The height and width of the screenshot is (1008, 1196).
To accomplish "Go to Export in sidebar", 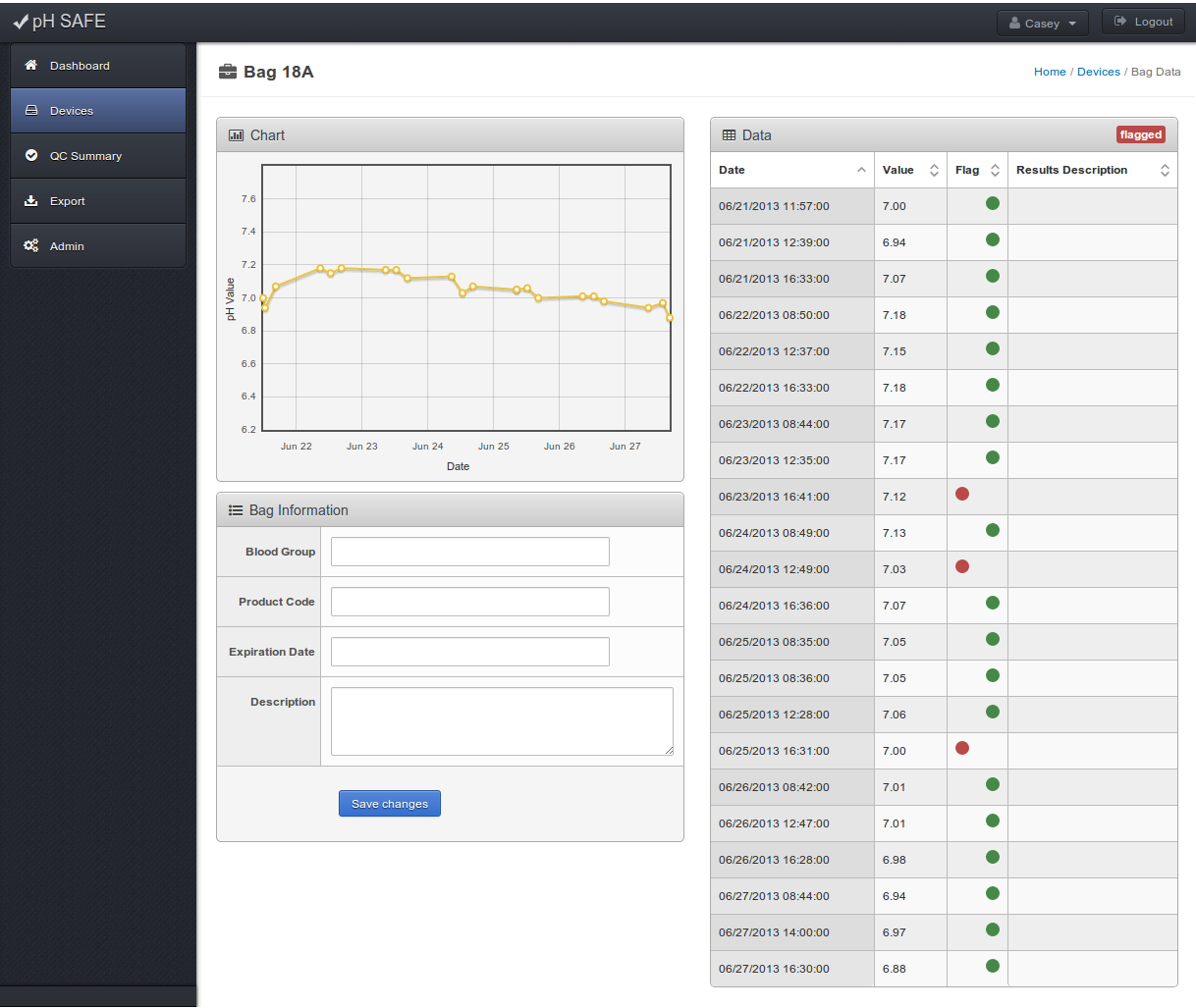I will tap(98, 201).
